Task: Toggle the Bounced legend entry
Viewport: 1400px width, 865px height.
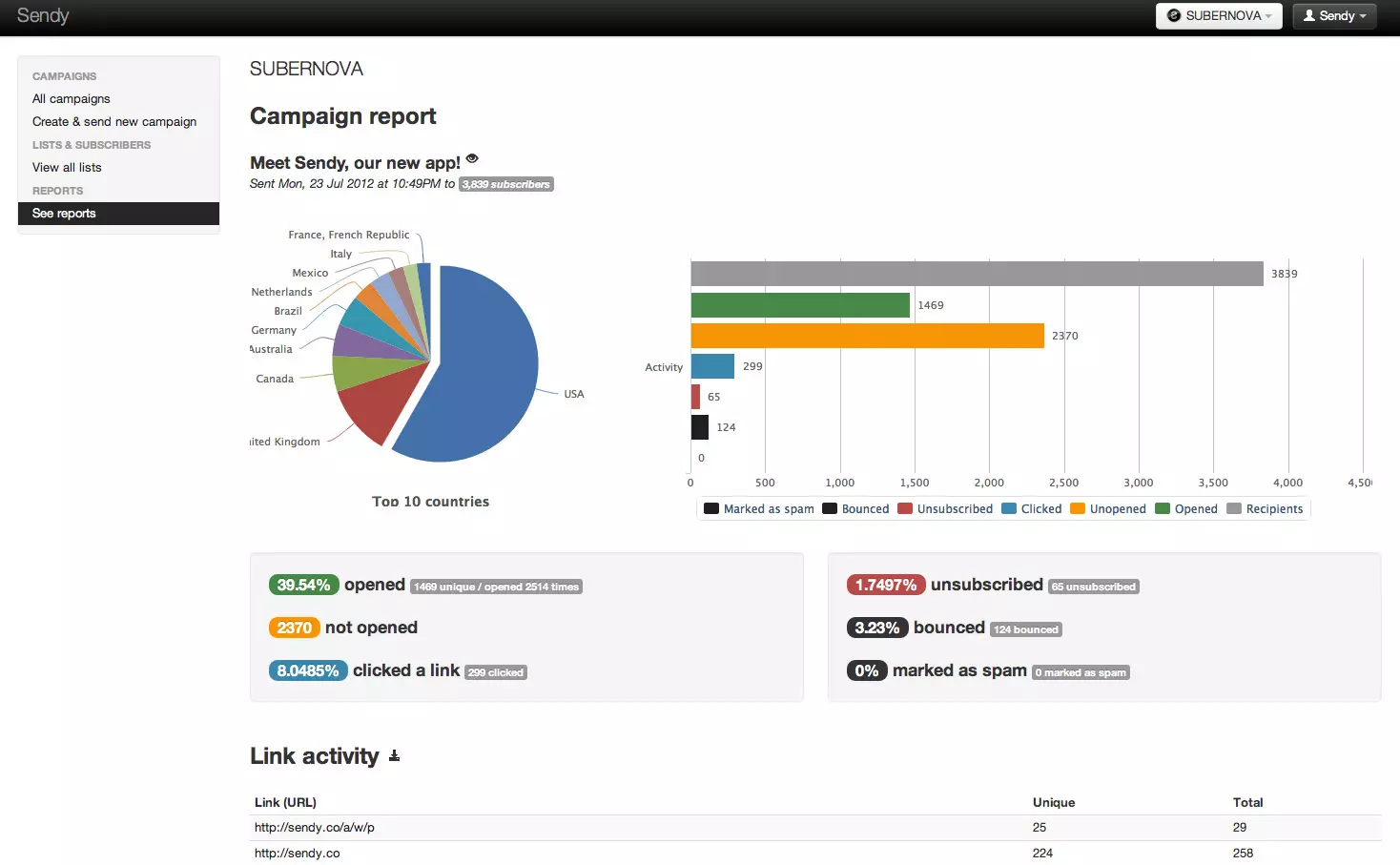Action: [855, 509]
